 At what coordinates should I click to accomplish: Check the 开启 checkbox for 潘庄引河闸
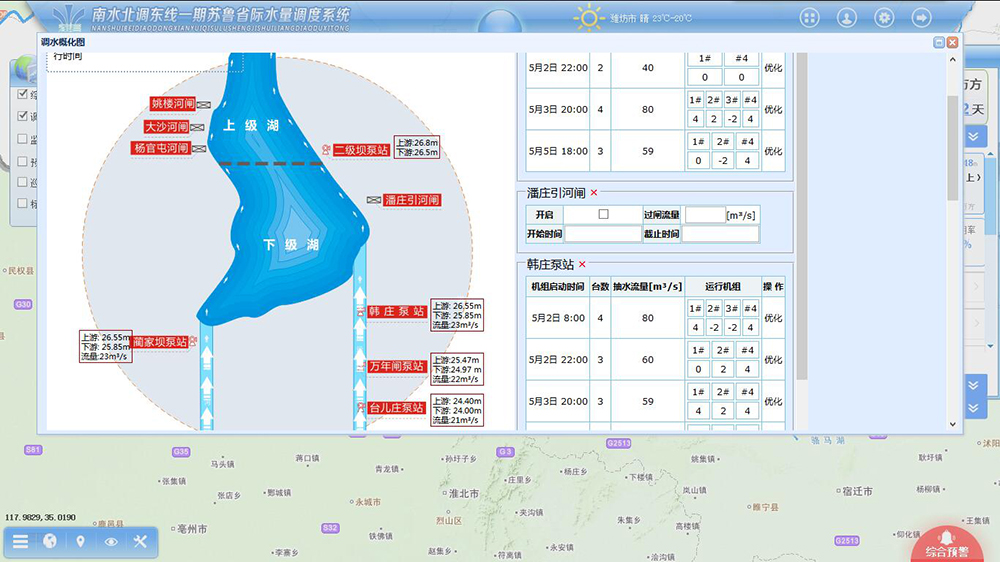[603, 214]
